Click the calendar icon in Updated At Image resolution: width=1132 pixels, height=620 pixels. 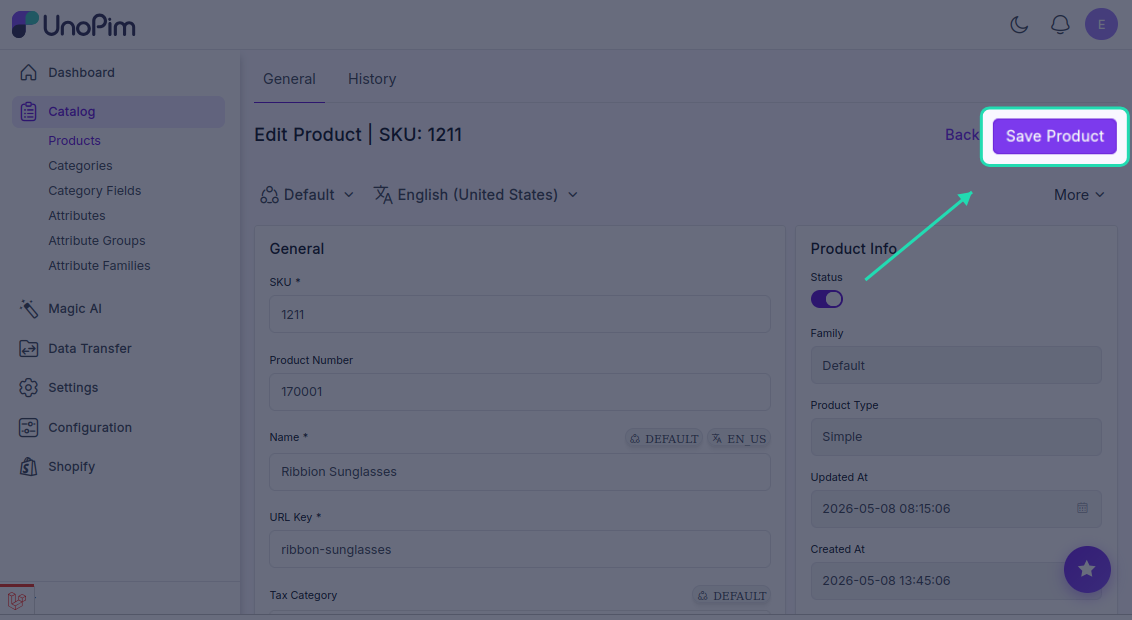coord(1082,508)
